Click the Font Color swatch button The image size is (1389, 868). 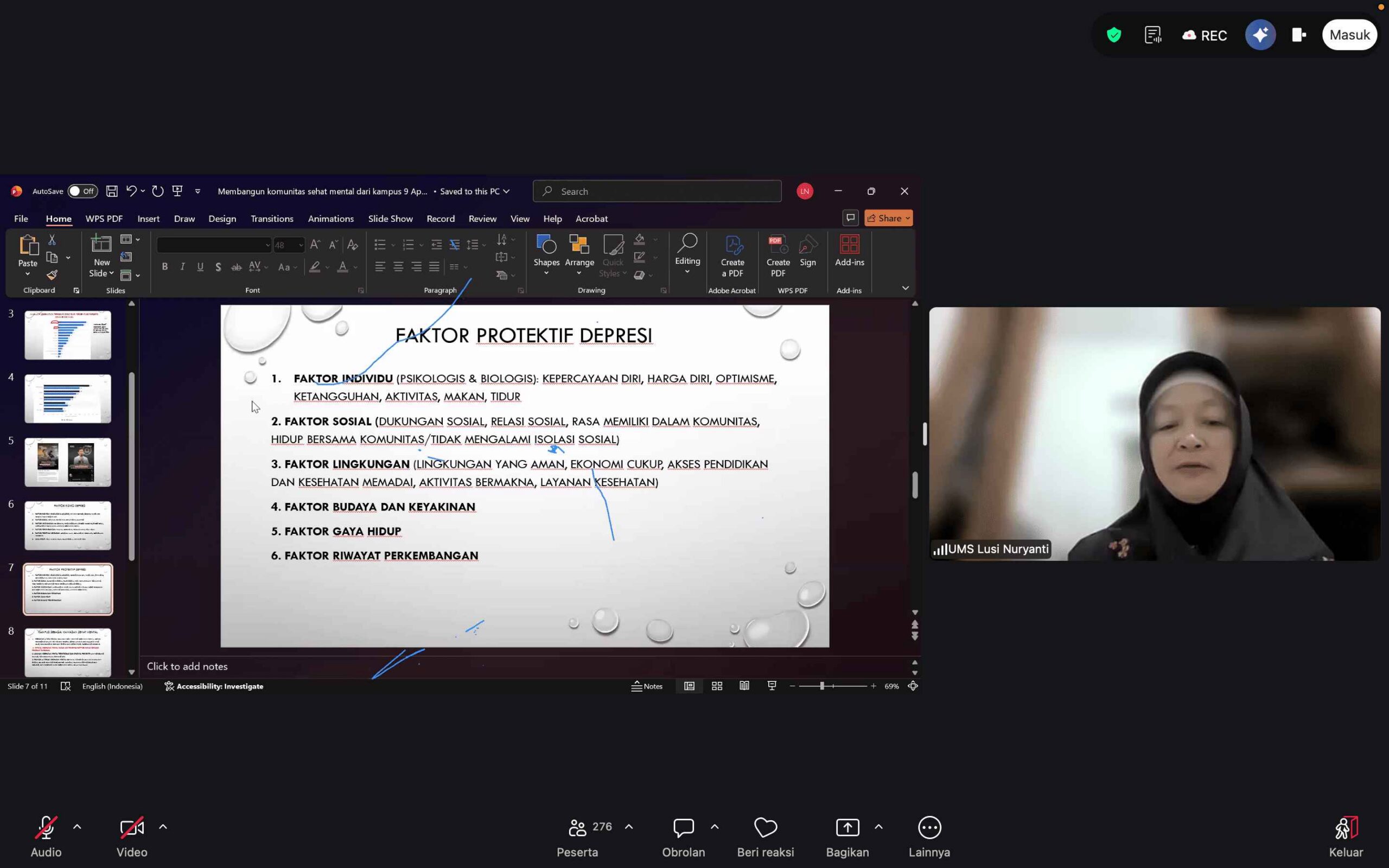(x=343, y=267)
